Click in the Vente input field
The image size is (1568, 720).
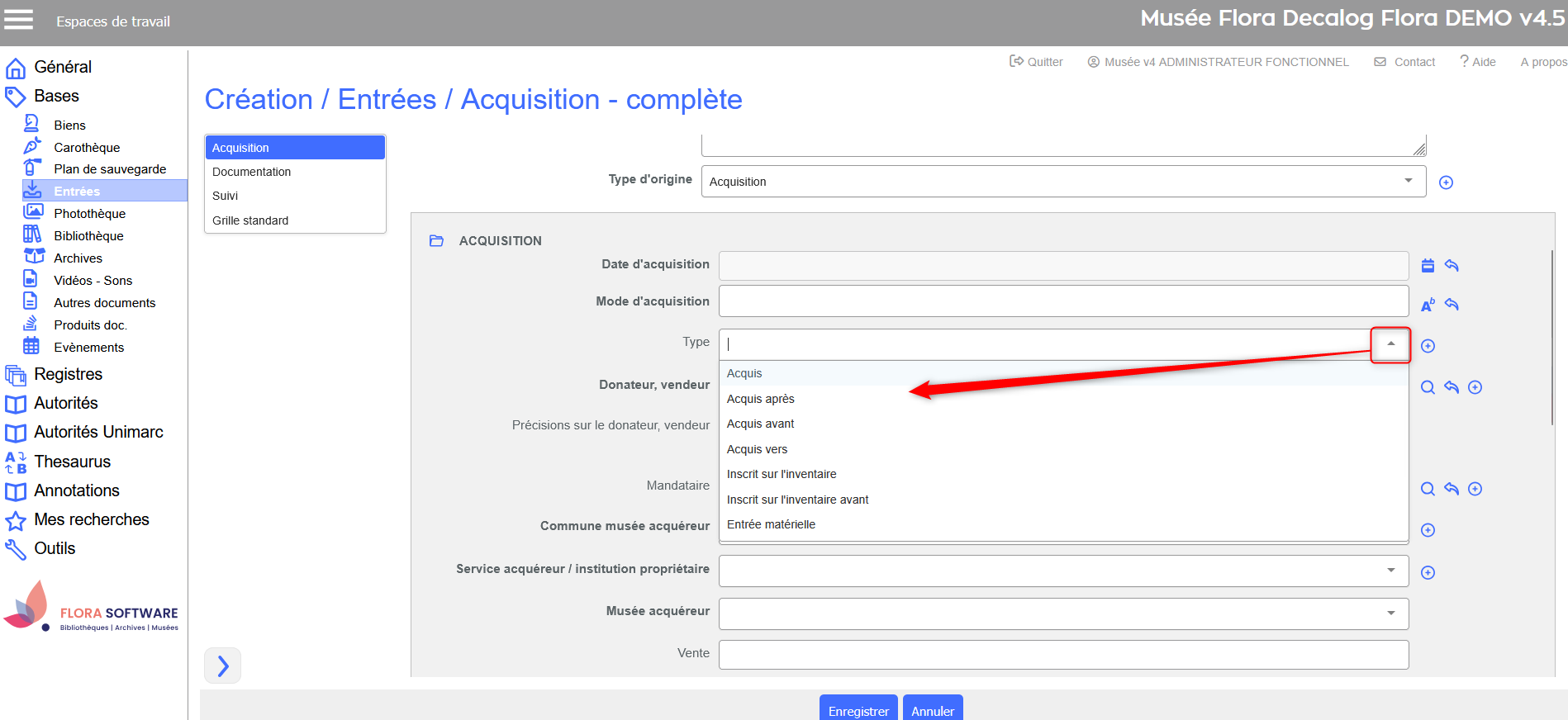(x=1062, y=654)
